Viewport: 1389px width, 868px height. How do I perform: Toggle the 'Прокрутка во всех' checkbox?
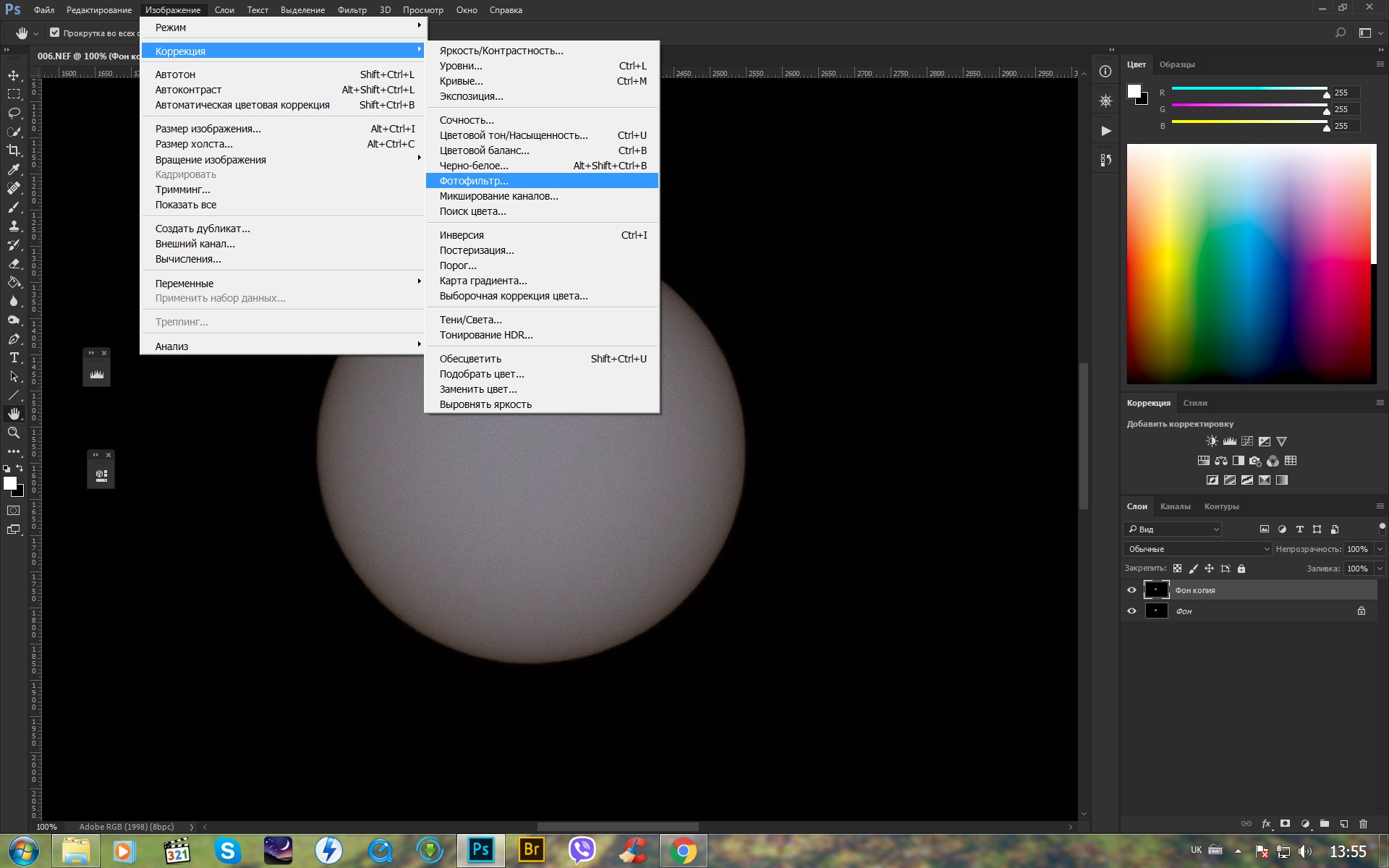[54, 33]
